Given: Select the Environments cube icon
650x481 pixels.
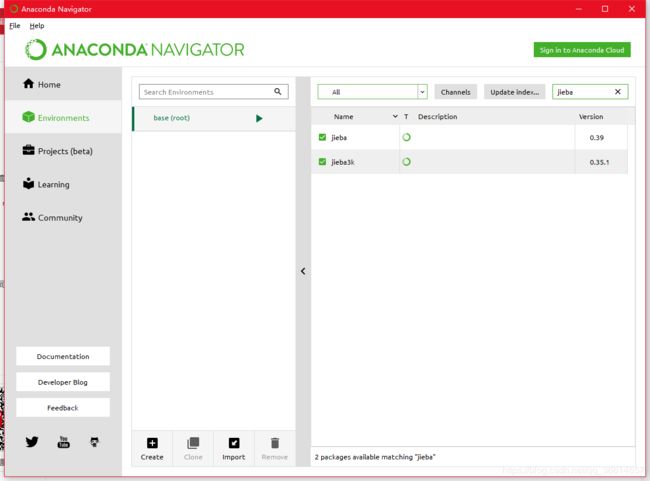Looking at the screenshot, I should (x=28, y=117).
